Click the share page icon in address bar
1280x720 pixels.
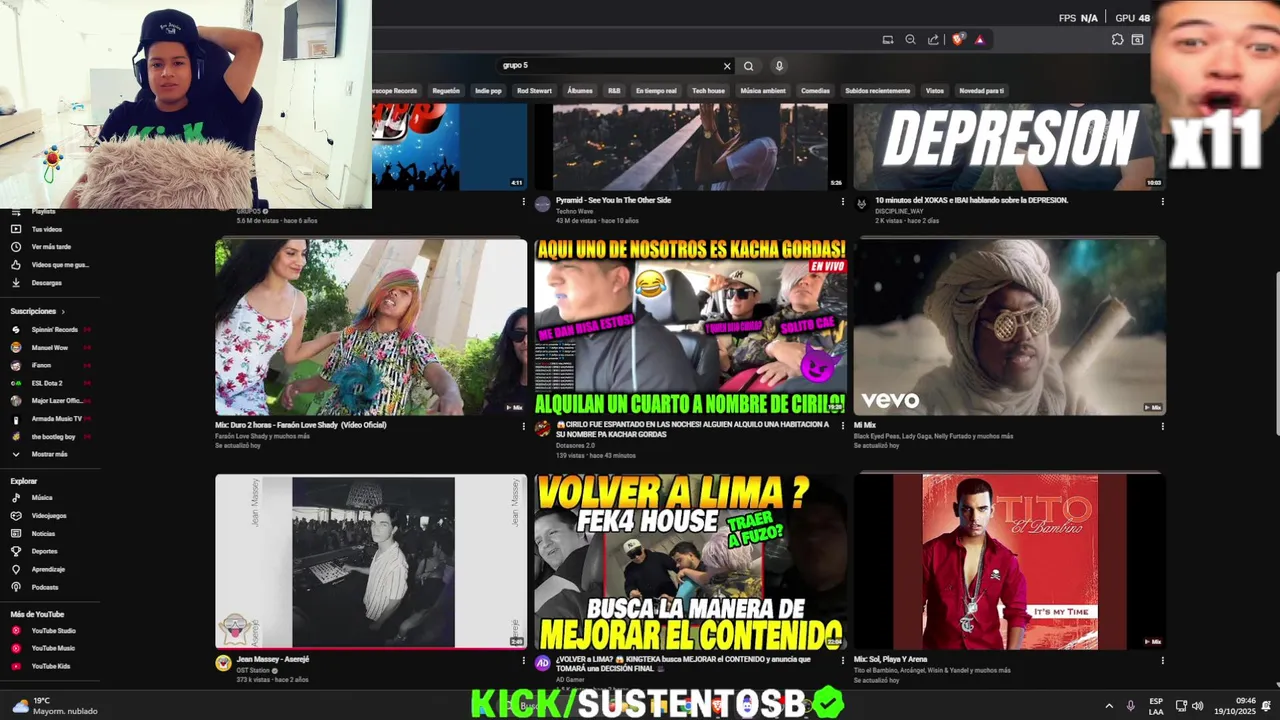coord(933,40)
